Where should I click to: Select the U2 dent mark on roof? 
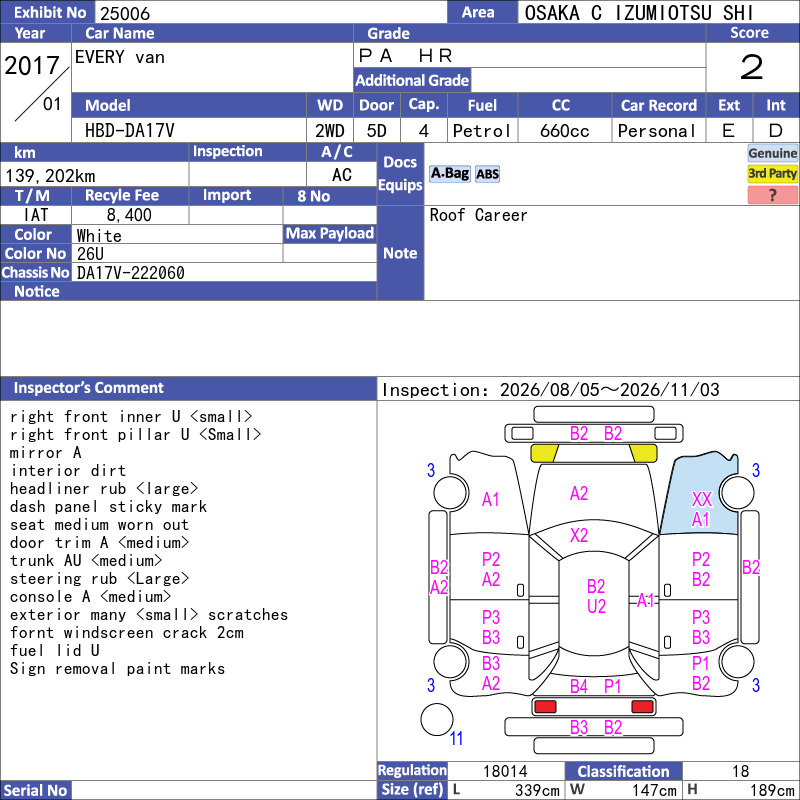596,606
